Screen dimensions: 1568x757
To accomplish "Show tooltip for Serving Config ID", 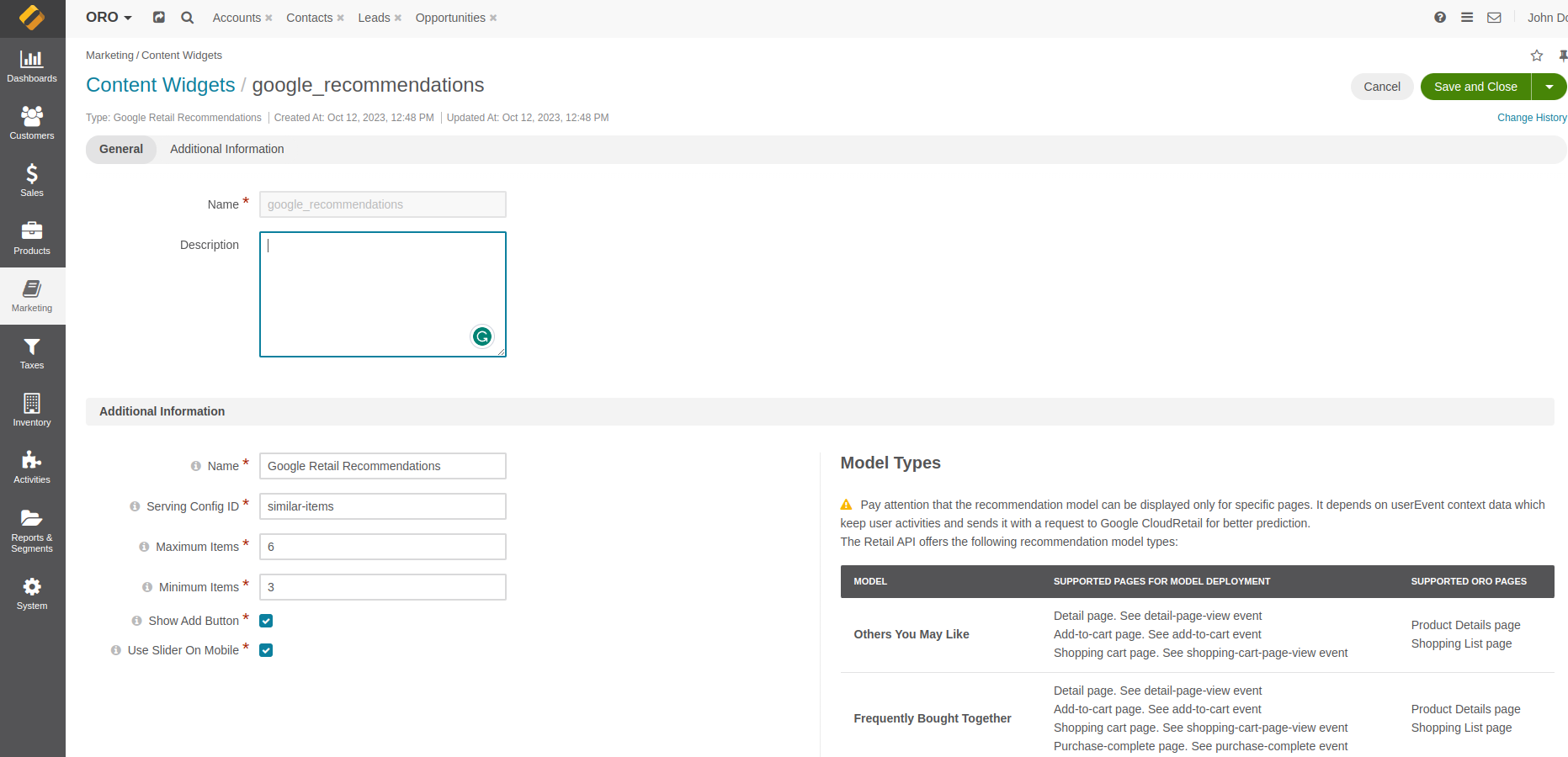I will pos(135,506).
